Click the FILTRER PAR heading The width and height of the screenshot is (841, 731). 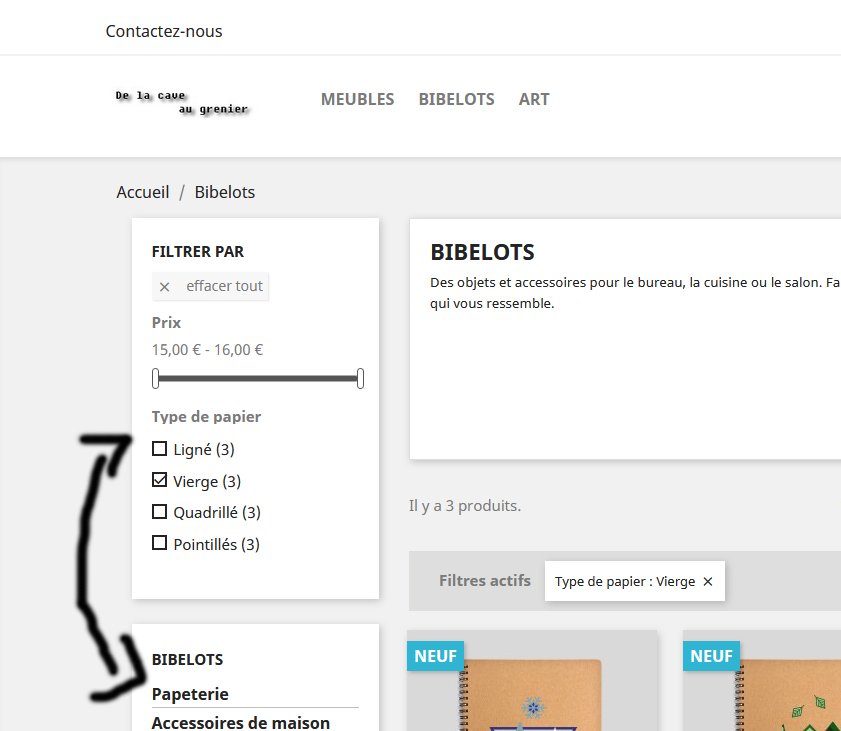point(198,252)
